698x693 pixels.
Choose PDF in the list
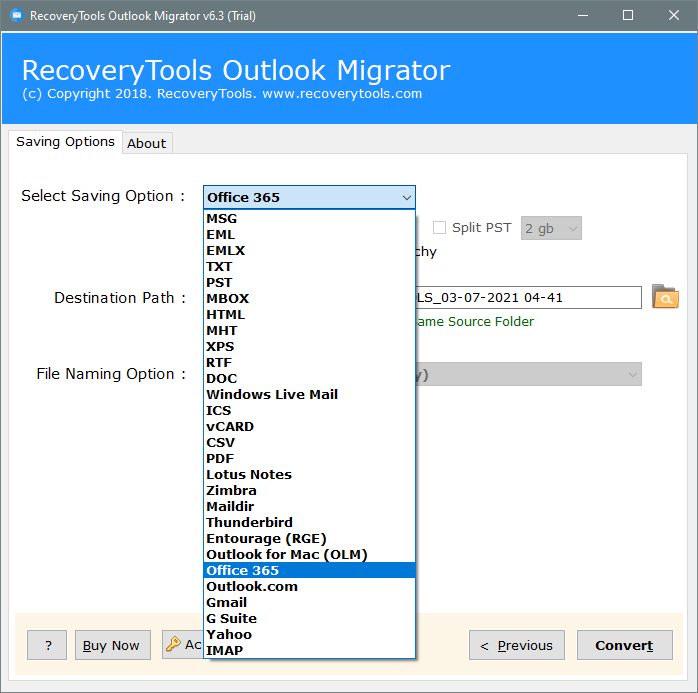point(309,459)
